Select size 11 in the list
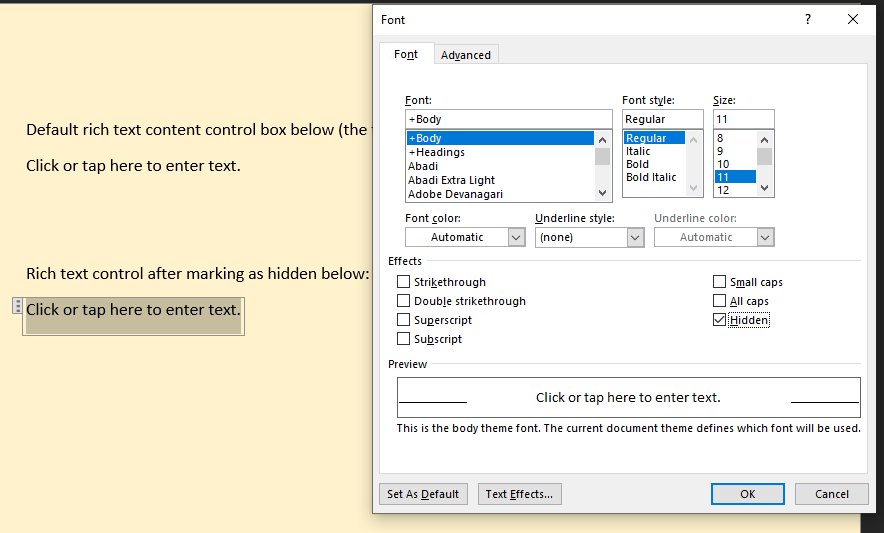Image resolution: width=884 pixels, height=533 pixels. point(735,177)
